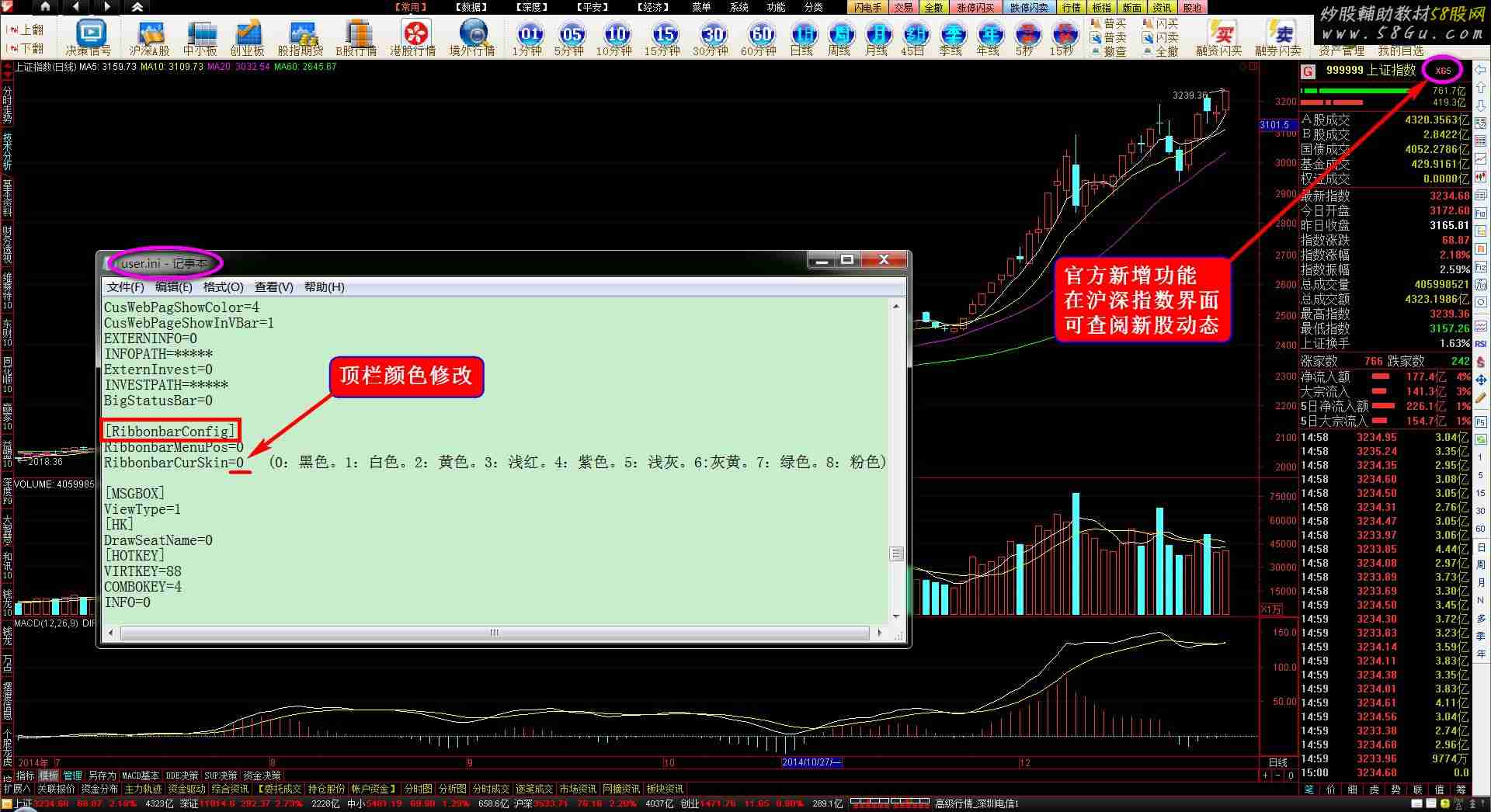The width and height of the screenshot is (1491, 812).
Task: Select the 【数据】 ribbon tab
Action: 471,7
